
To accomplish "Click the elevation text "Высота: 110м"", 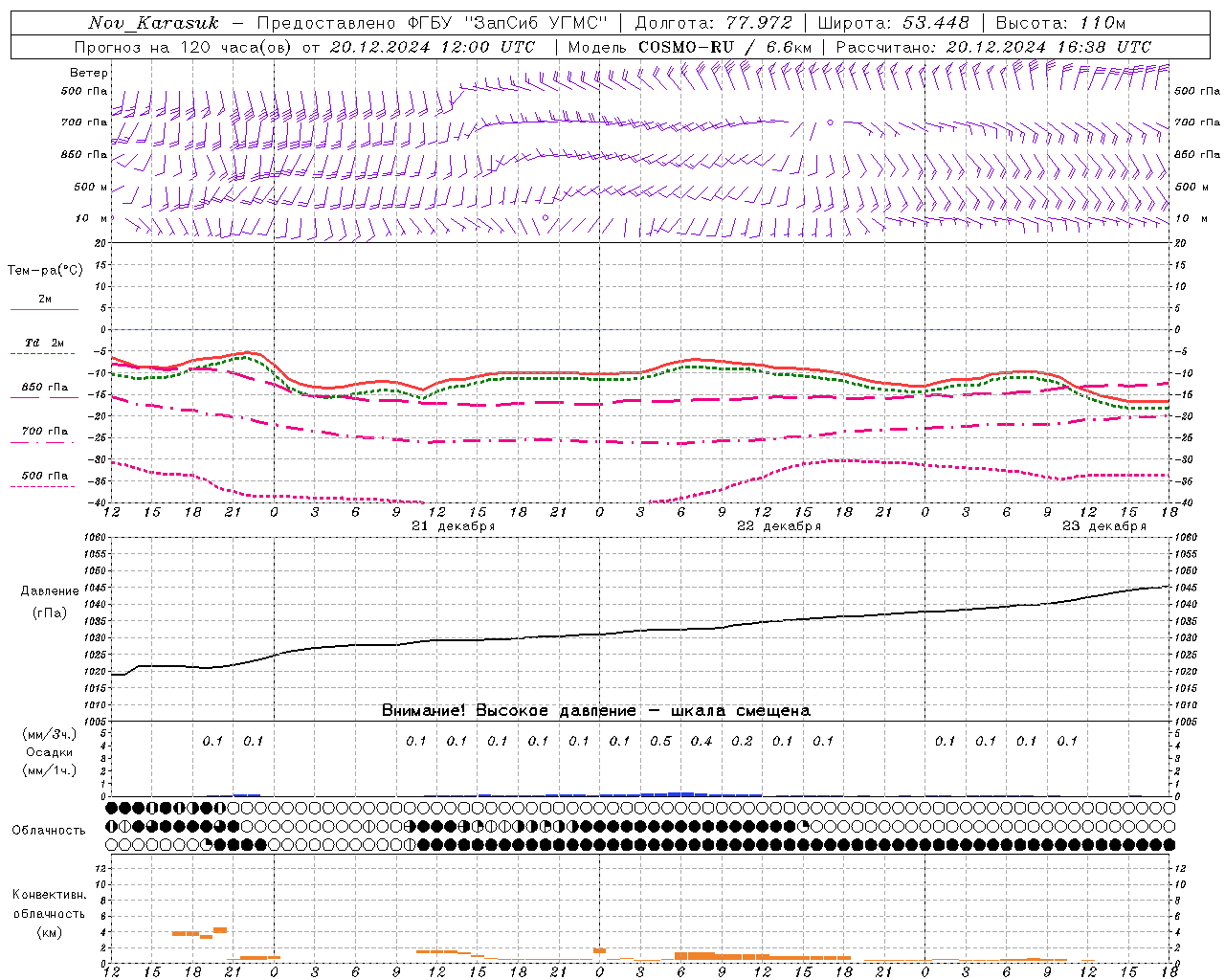I will [x=1060, y=23].
